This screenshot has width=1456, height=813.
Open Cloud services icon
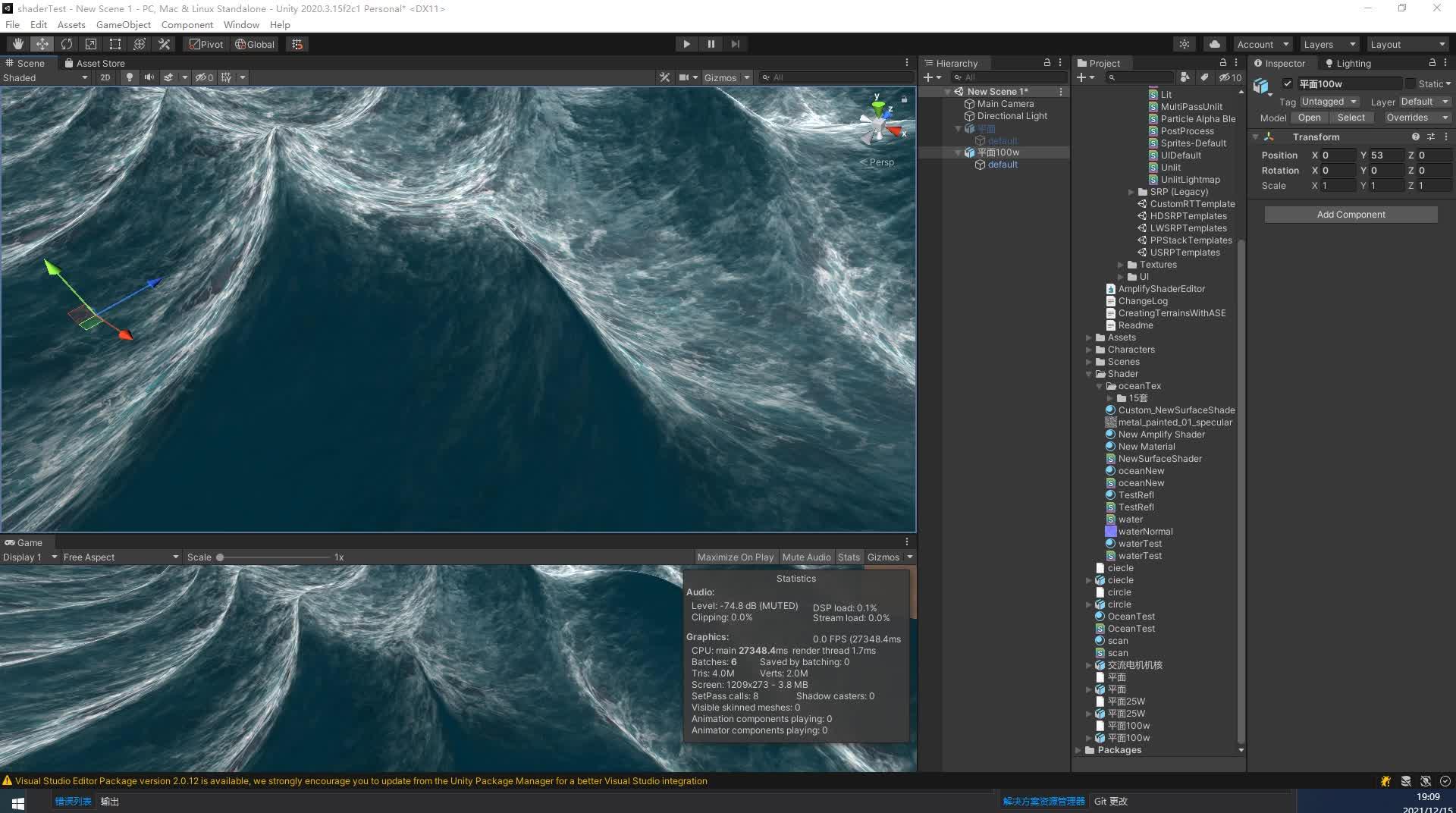pos(1214,44)
